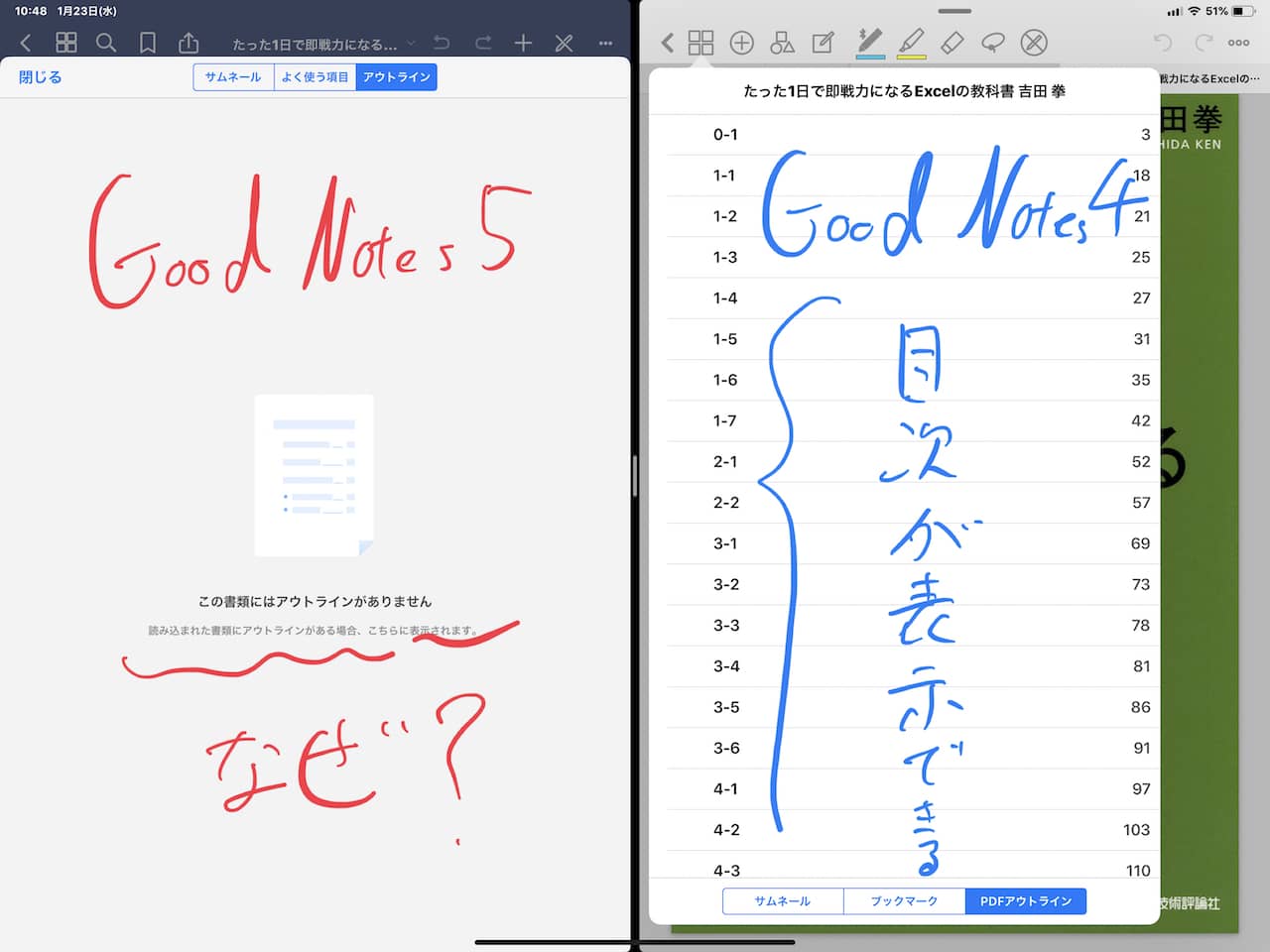Select the yellow highlighter tool
The height and width of the screenshot is (952, 1270).
[911, 43]
